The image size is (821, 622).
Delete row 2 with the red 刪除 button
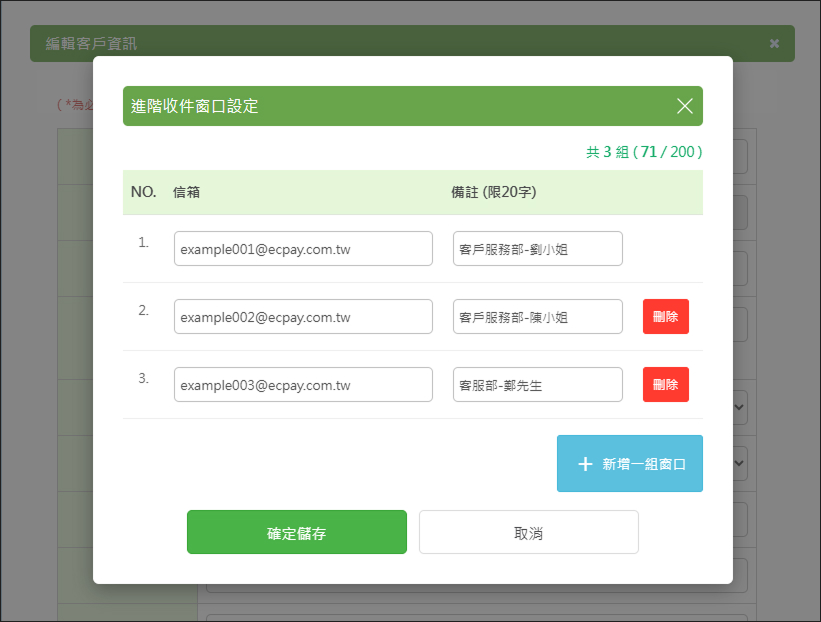(x=665, y=316)
